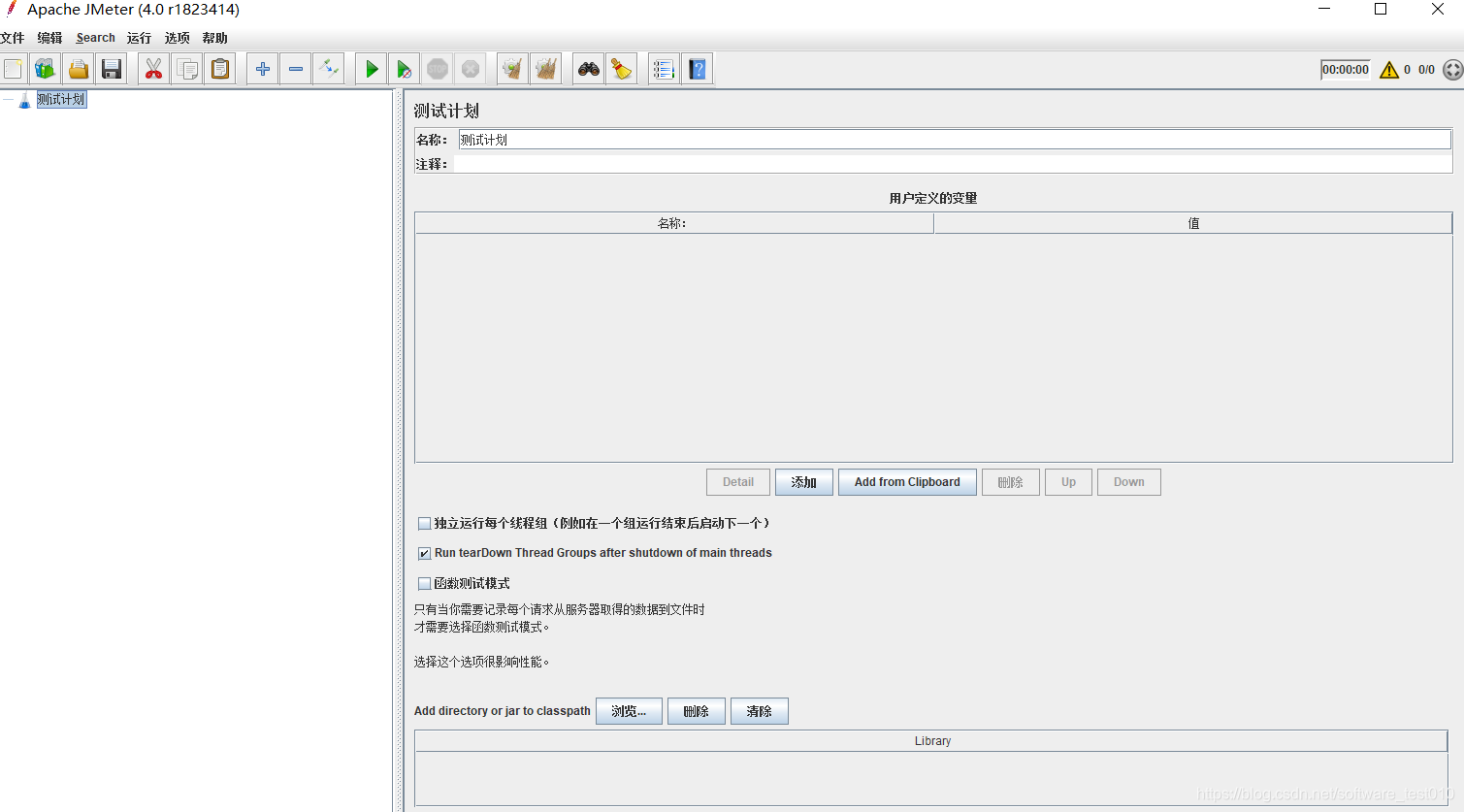Start the test with green play icon
Screen dimensions: 1464x812
pos(372,69)
